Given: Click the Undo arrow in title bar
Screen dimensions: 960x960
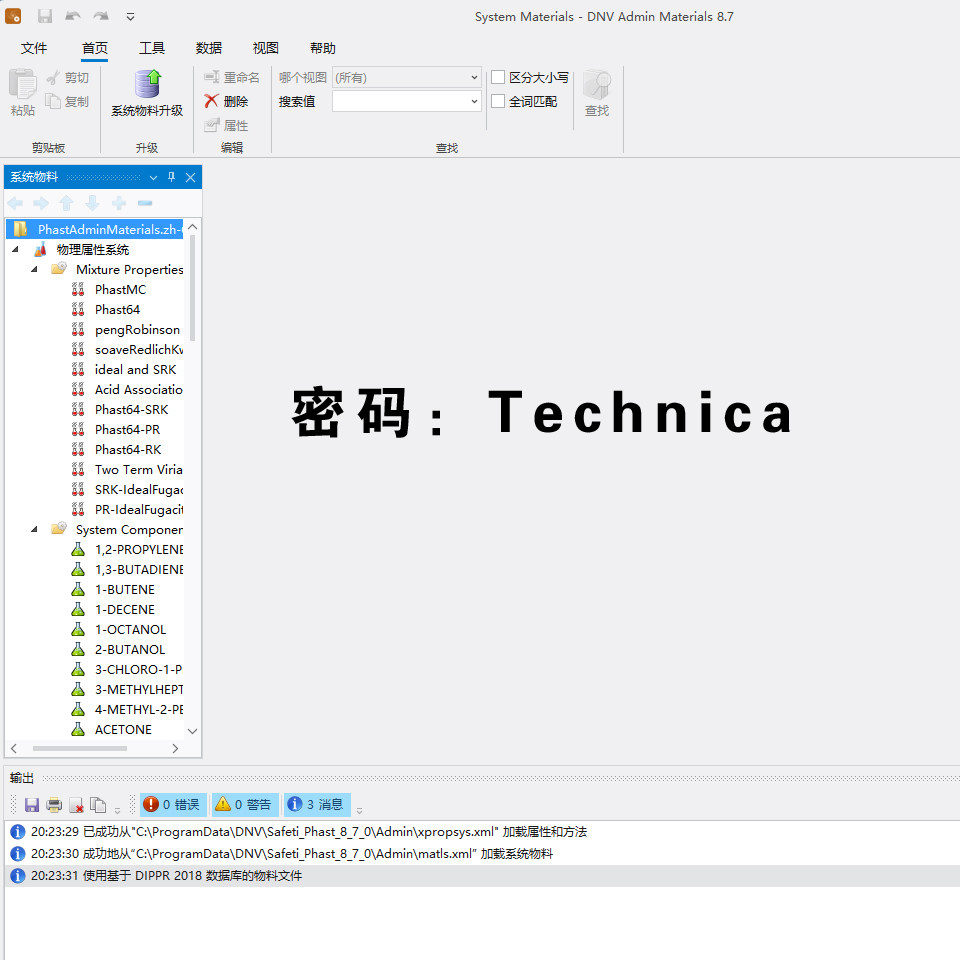Looking at the screenshot, I should (73, 17).
